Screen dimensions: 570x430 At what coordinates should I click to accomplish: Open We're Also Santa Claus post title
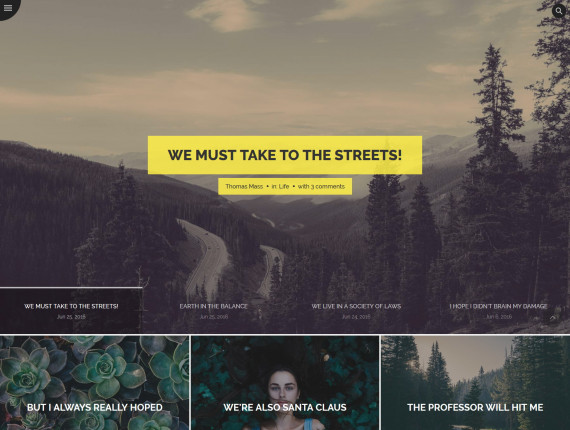tap(285, 407)
